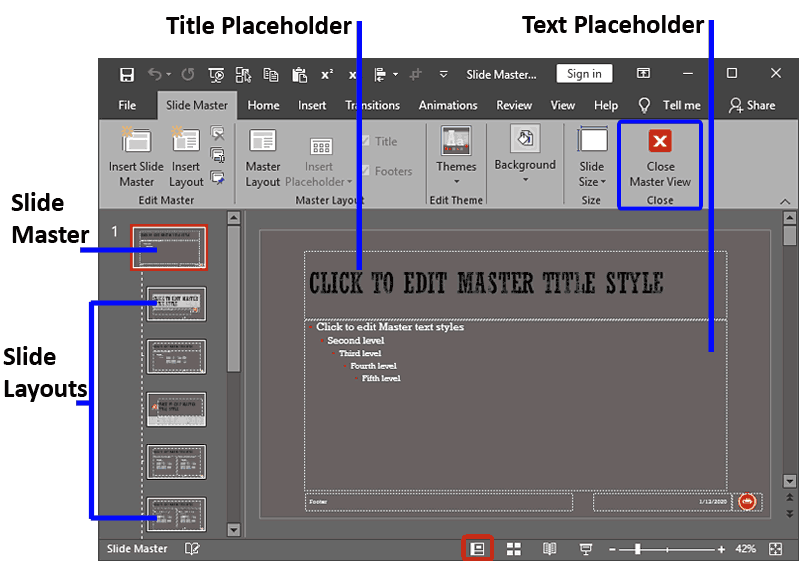799x561 pixels.
Task: Click the Redo/Repeat icon
Action: pyautogui.click(x=188, y=74)
